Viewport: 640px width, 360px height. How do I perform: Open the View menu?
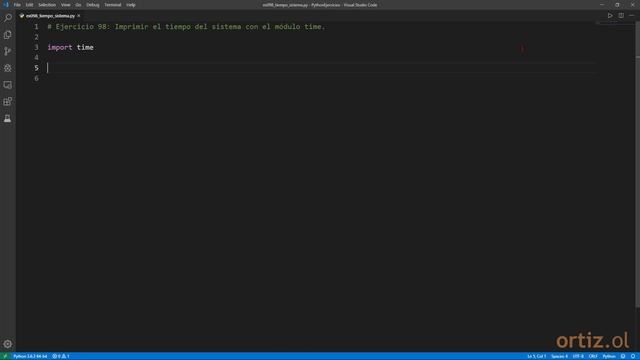[x=65, y=5]
